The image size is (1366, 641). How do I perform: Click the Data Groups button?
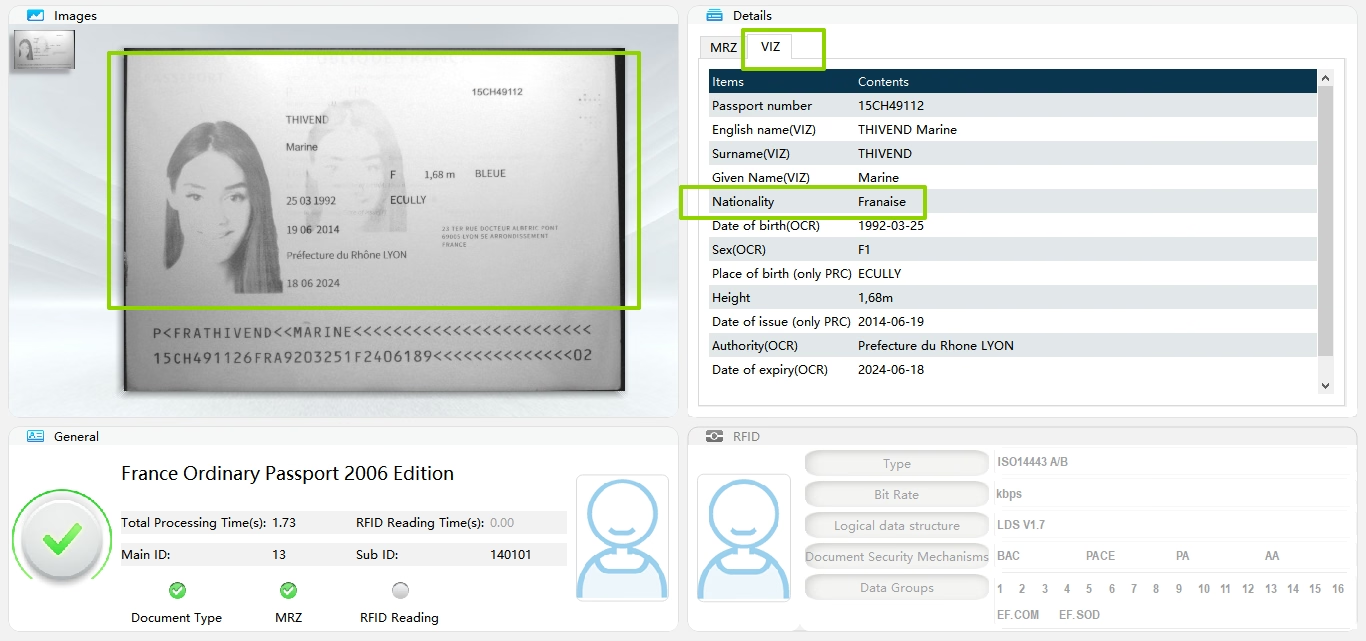[x=897, y=587]
